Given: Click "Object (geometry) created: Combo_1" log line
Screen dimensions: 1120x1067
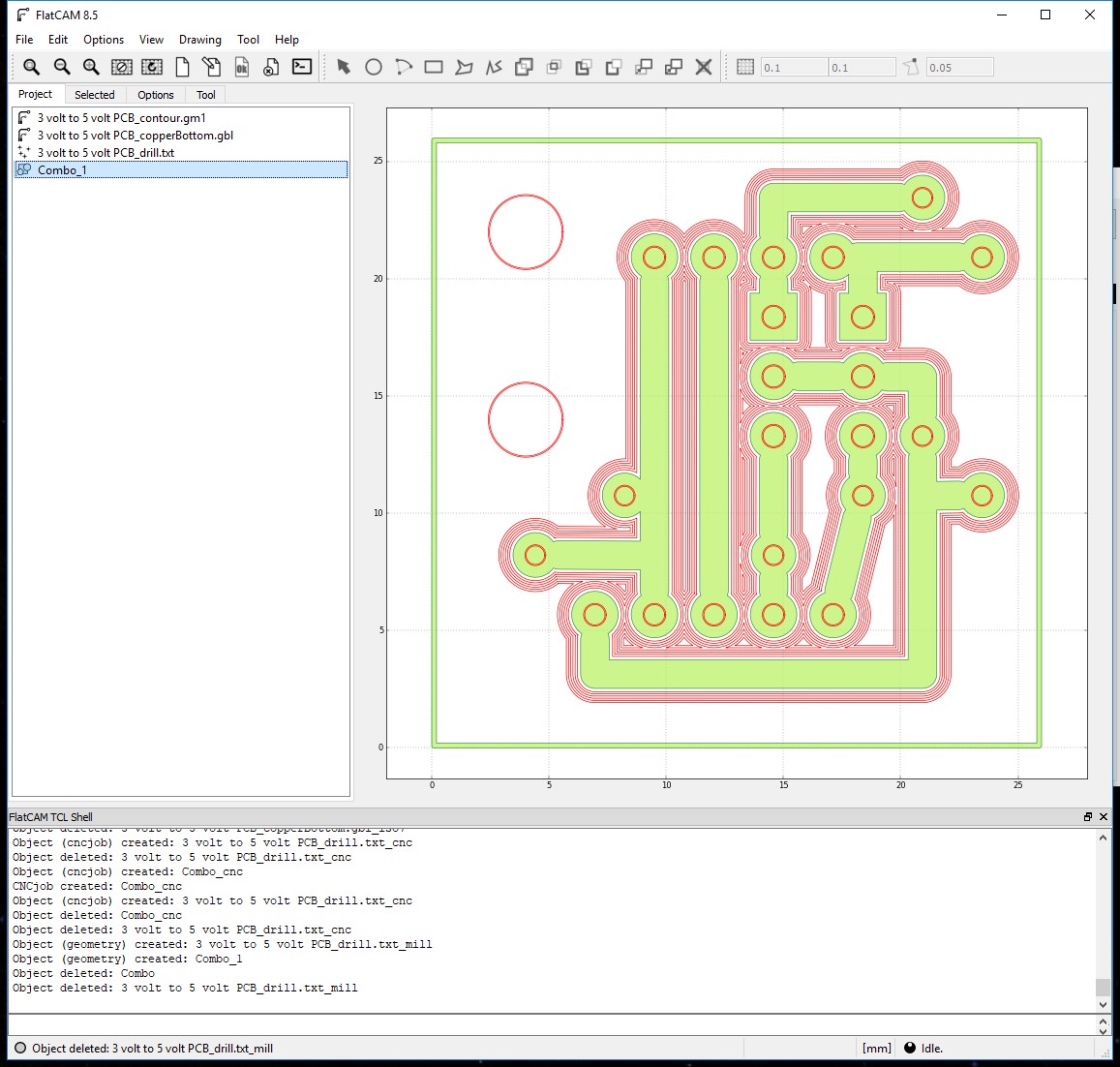Looking at the screenshot, I should (x=127, y=960).
